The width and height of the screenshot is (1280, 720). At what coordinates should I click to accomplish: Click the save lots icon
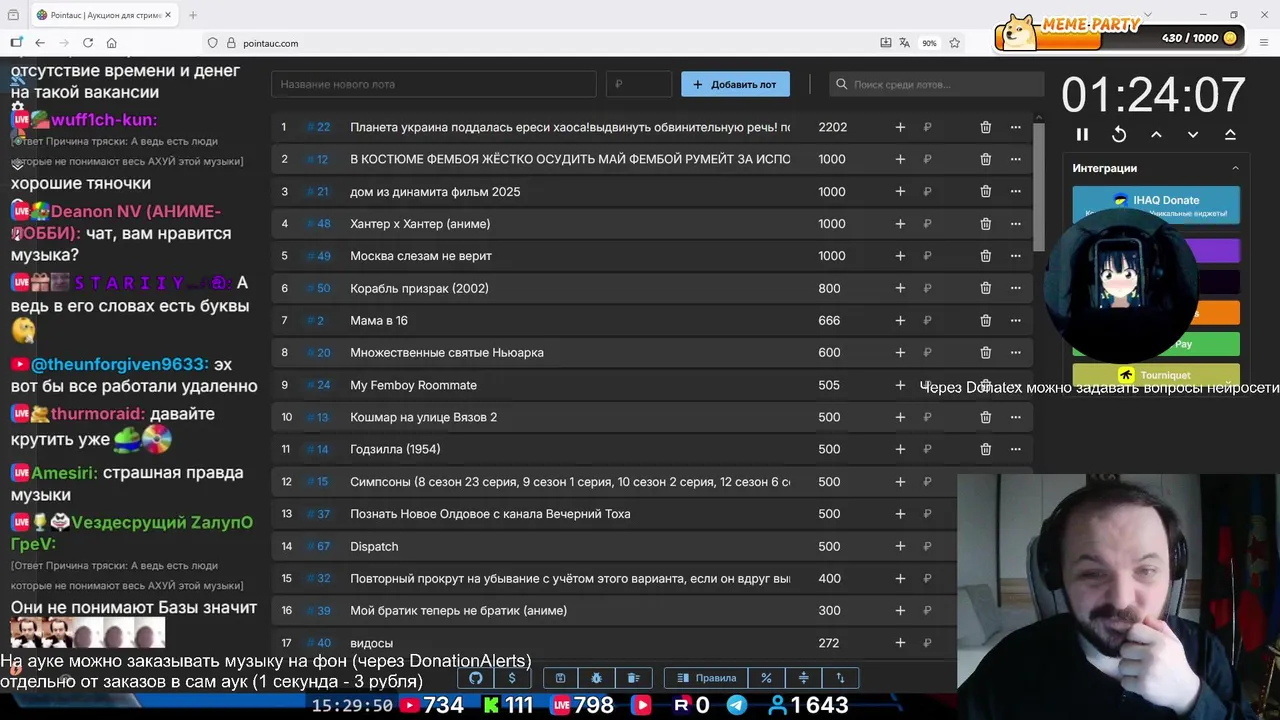point(561,678)
